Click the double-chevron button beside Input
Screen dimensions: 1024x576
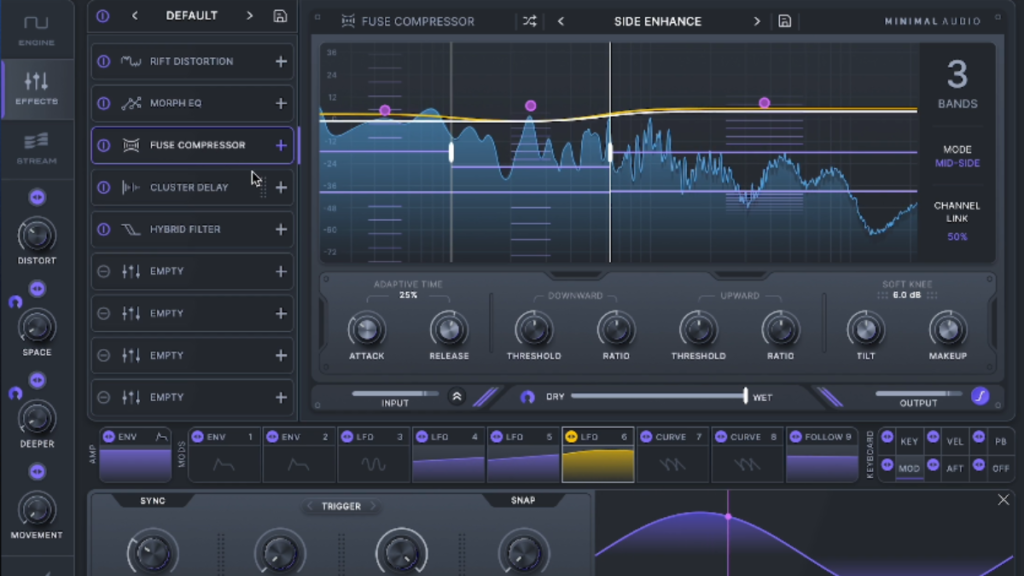point(456,396)
